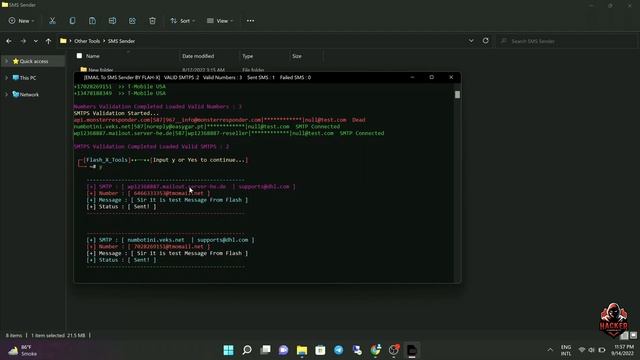
Task: Click the console window scrollbar thumb
Action: click(457, 95)
